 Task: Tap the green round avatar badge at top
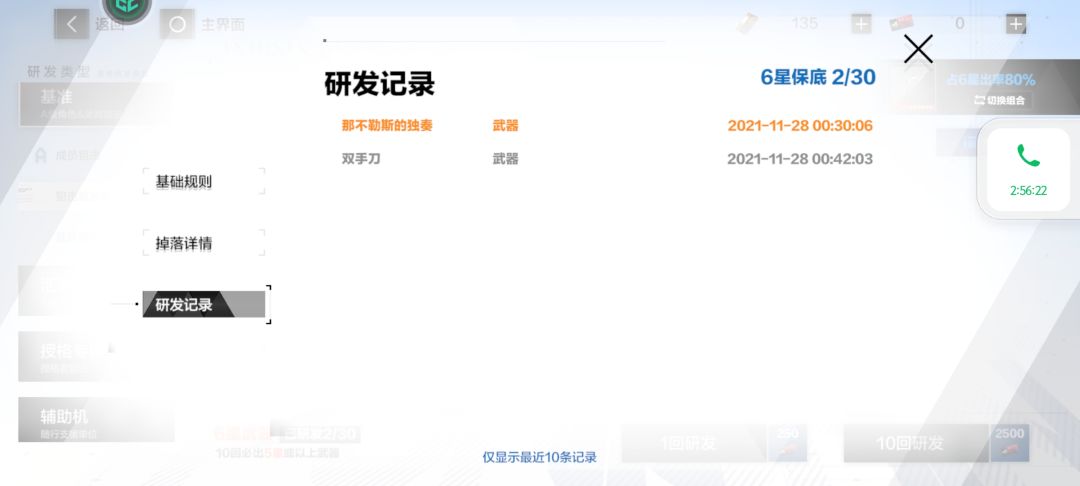pos(127,8)
